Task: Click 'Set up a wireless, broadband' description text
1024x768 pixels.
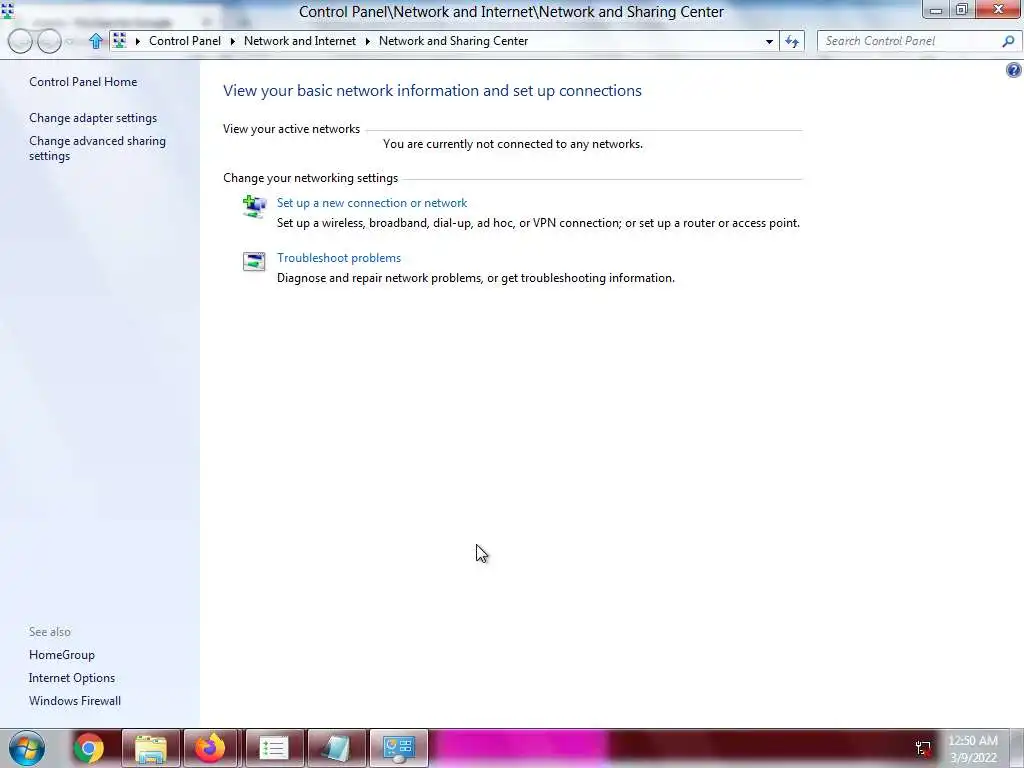Action: click(538, 223)
